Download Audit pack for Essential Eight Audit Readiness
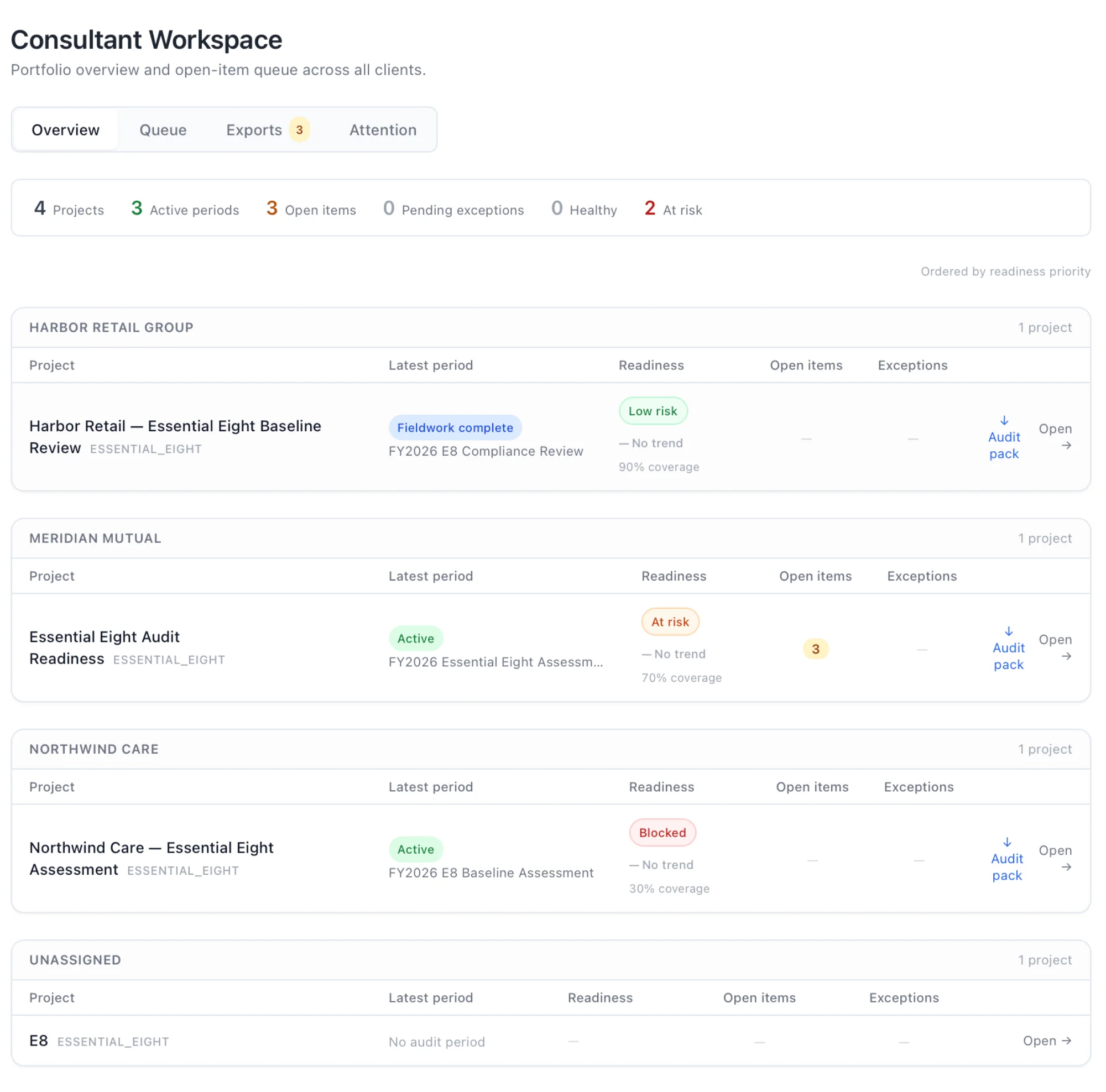The height and width of the screenshot is (1092, 1106). point(1008,648)
